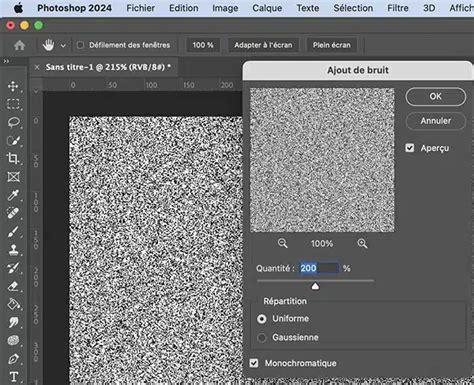Select the Clone Stamp tool
Image resolution: width=474 pixels, height=385 pixels.
(x=13, y=249)
